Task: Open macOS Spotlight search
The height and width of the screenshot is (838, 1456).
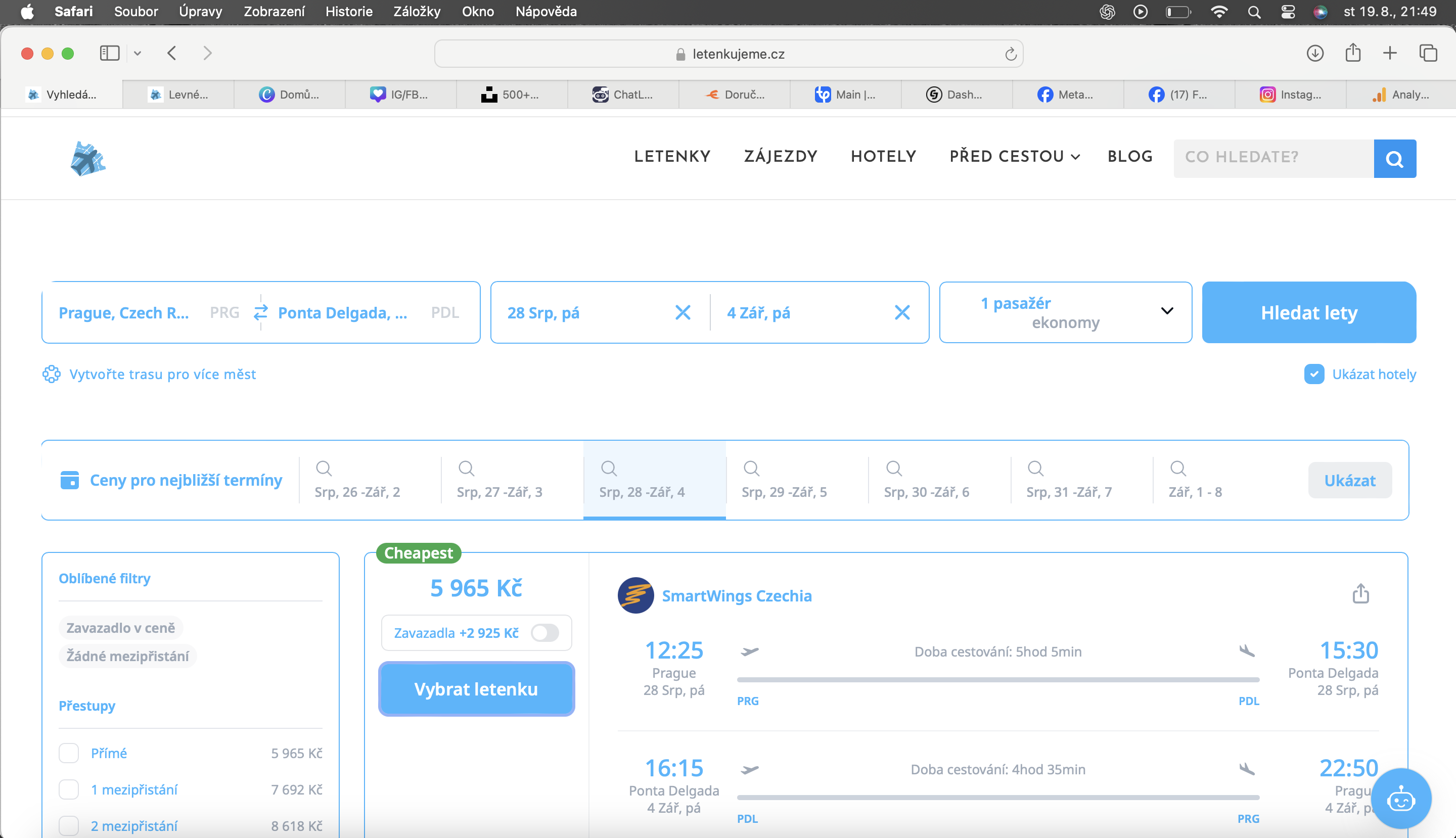Action: coord(1254,12)
